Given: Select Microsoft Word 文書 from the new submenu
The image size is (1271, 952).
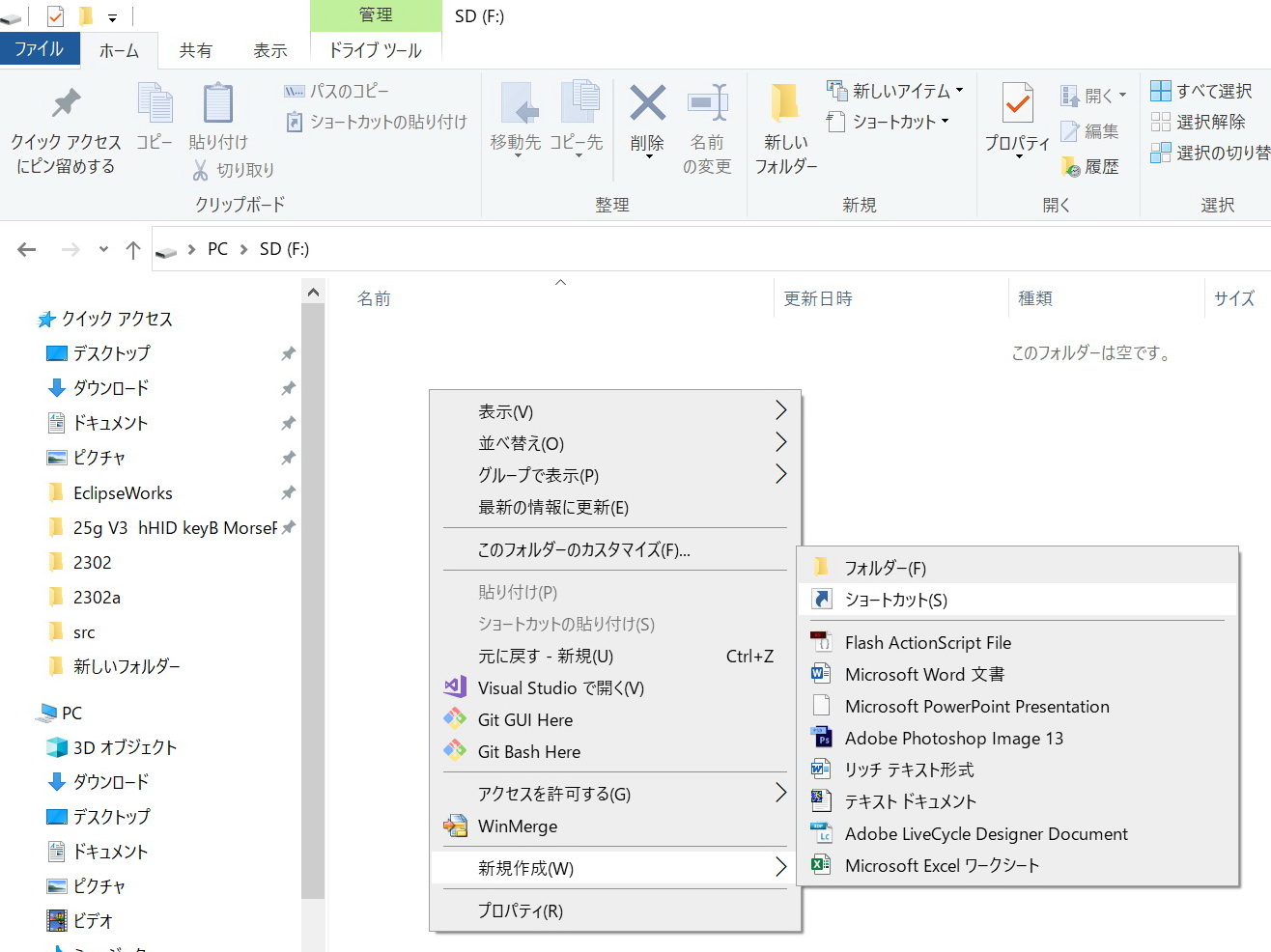Looking at the screenshot, I should [923, 674].
